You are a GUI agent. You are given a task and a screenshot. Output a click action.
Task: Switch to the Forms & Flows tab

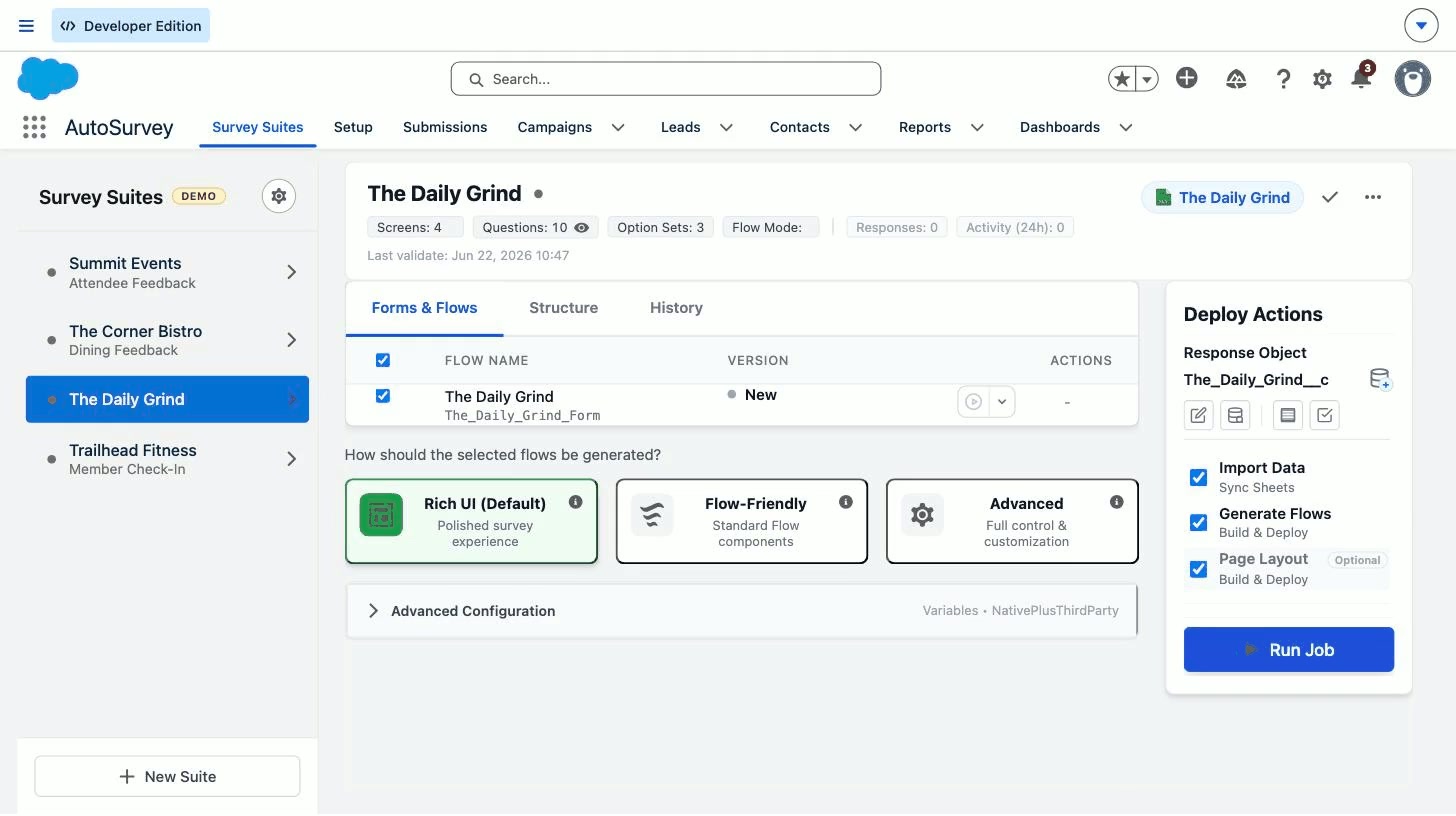[424, 308]
